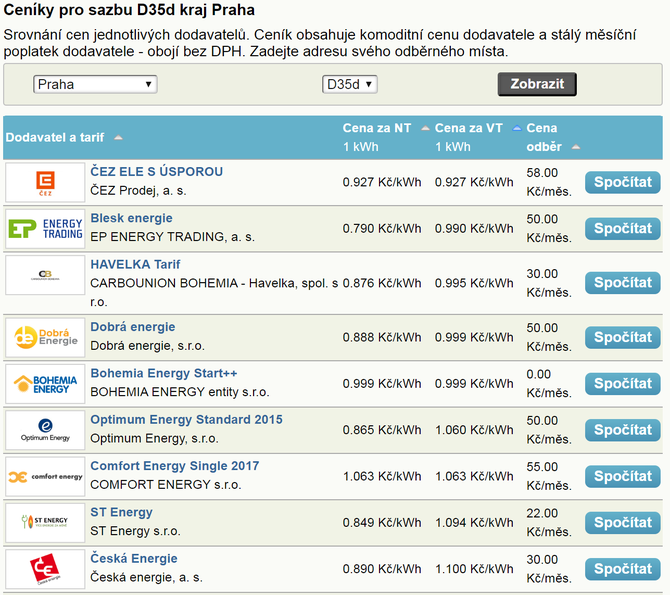Select the BOHEMIA ENERGY entity s.r.o. text
Image resolution: width=670 pixels, height=595 pixels.
click(179, 392)
